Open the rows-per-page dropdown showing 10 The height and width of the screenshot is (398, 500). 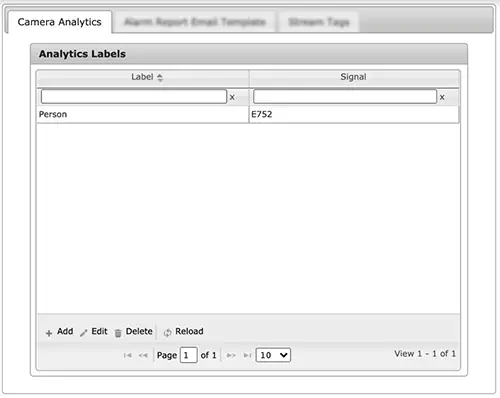(273, 355)
